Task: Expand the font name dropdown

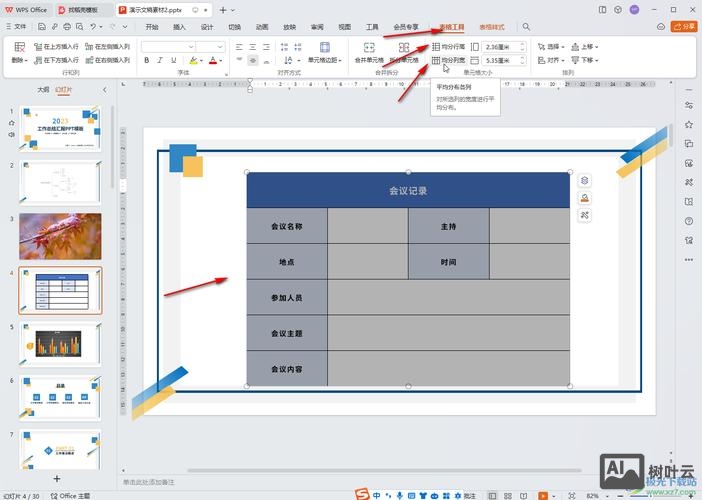Action: click(x=189, y=47)
